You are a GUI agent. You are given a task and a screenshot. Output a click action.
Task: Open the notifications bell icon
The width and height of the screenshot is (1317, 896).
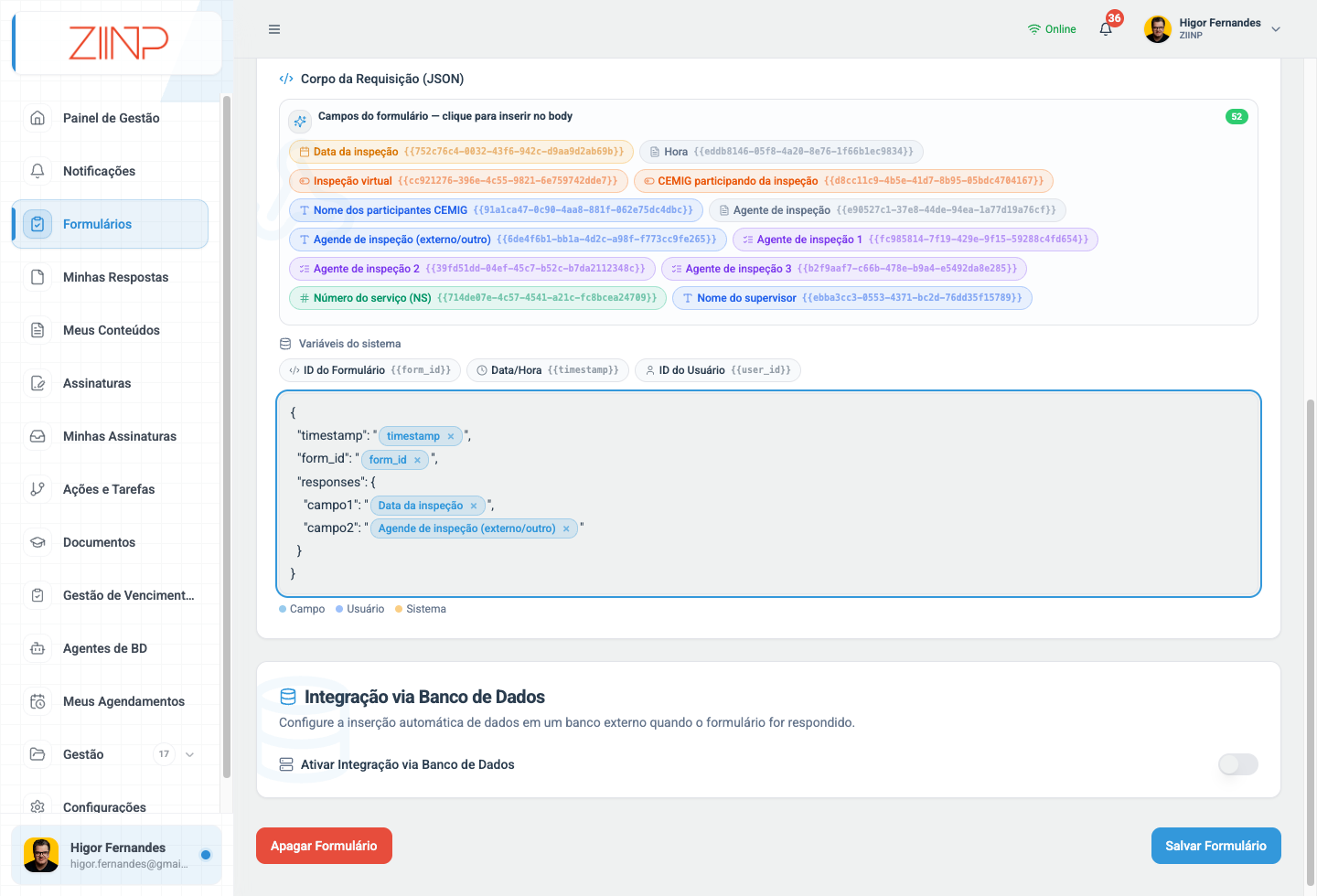pyautogui.click(x=1106, y=29)
